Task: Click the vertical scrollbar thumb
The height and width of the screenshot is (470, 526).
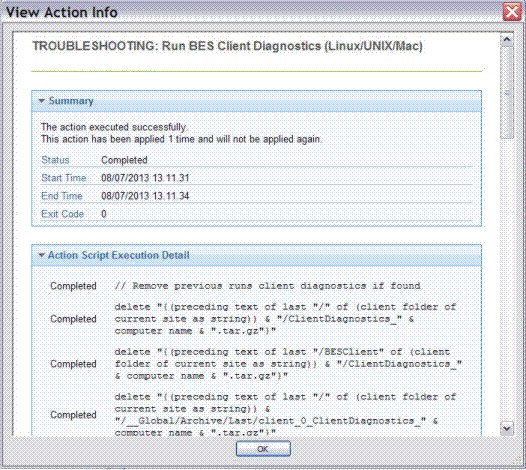Action: (x=507, y=92)
